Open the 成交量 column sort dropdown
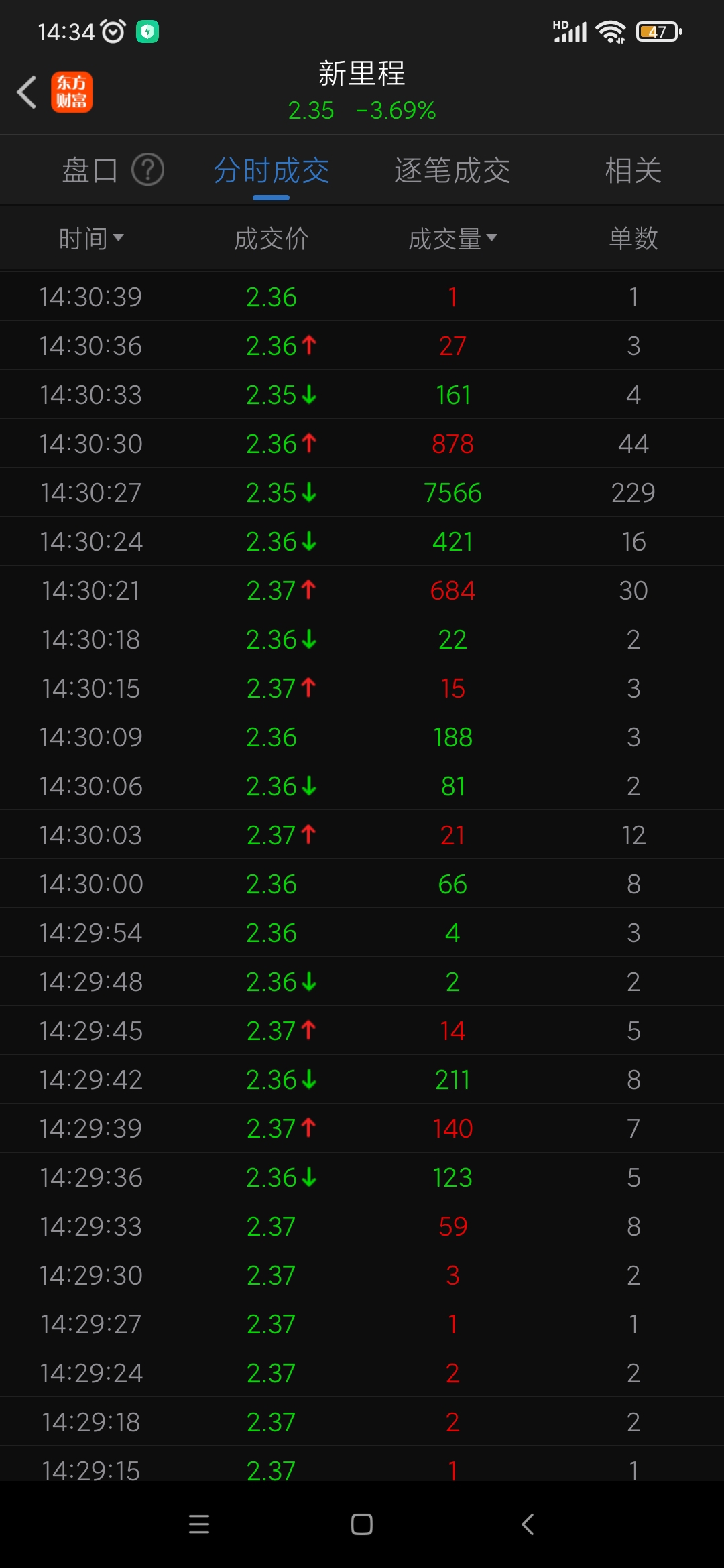The image size is (724, 1568). 452,238
